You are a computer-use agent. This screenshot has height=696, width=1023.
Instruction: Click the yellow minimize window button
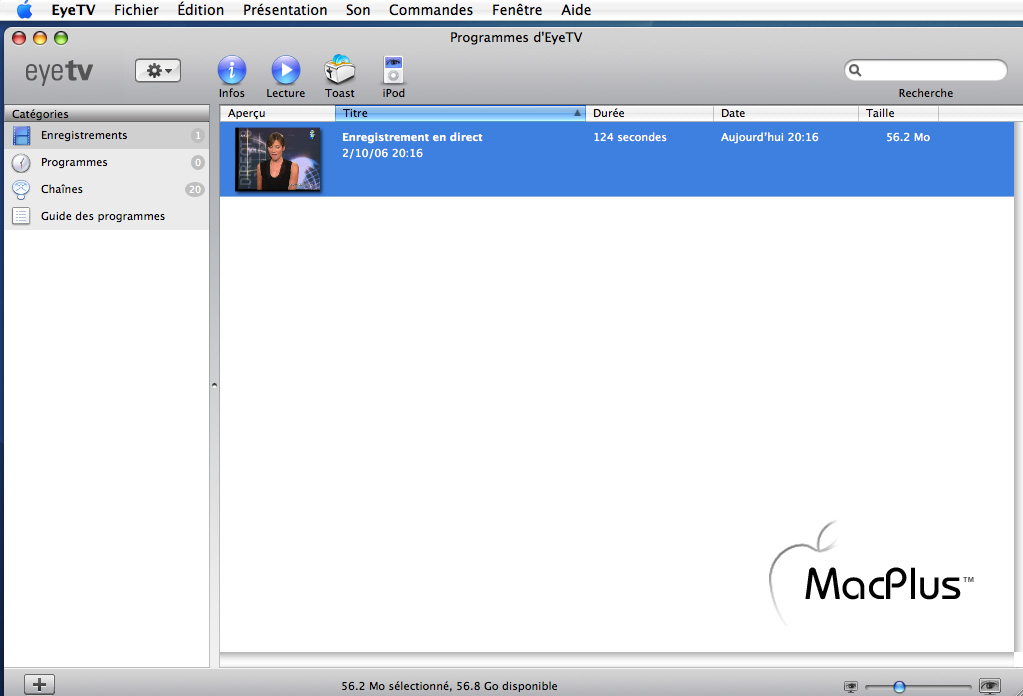click(40, 38)
